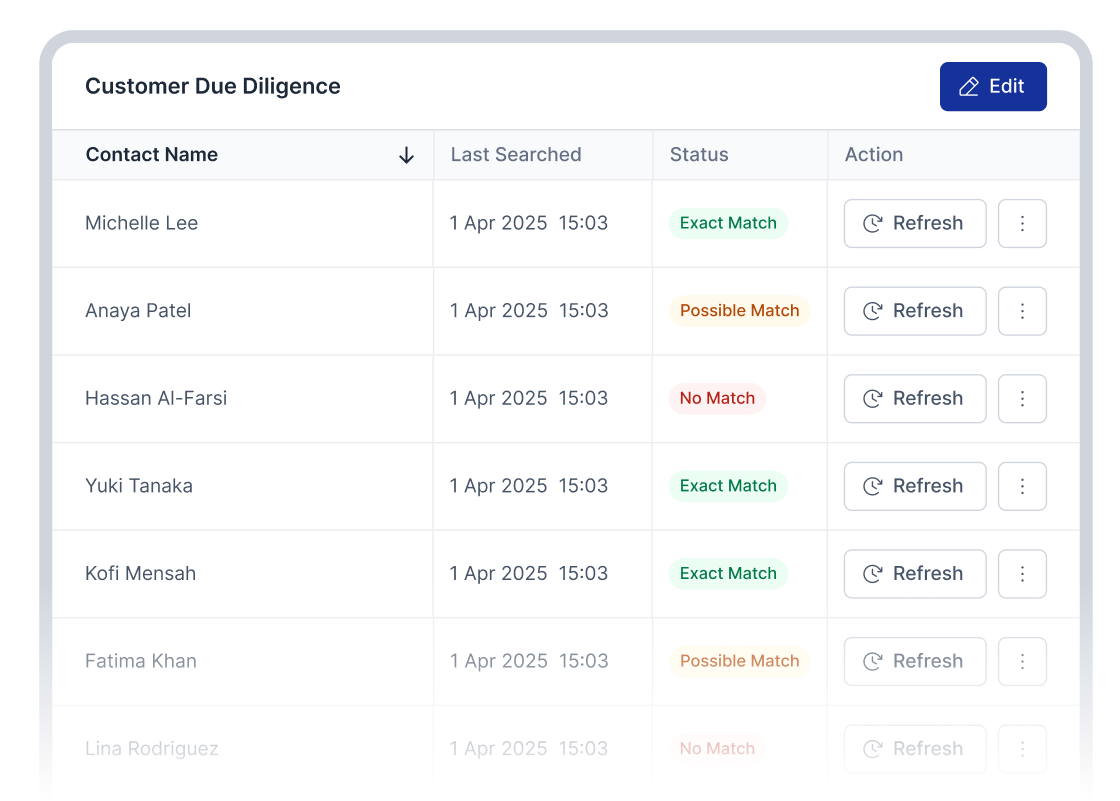Open the three-dot menu for Fatima Khan
The image size is (1120, 801).
point(1022,661)
